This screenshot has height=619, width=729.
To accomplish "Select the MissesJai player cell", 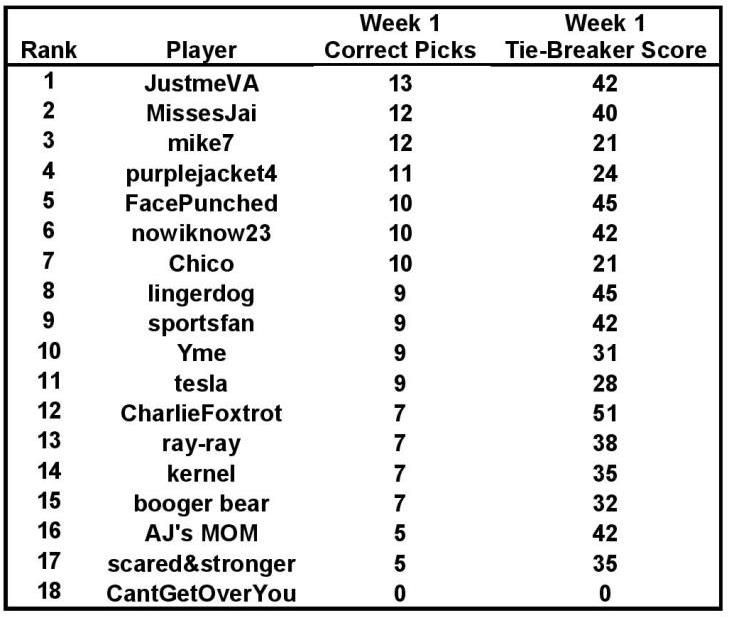I will 201,113.
